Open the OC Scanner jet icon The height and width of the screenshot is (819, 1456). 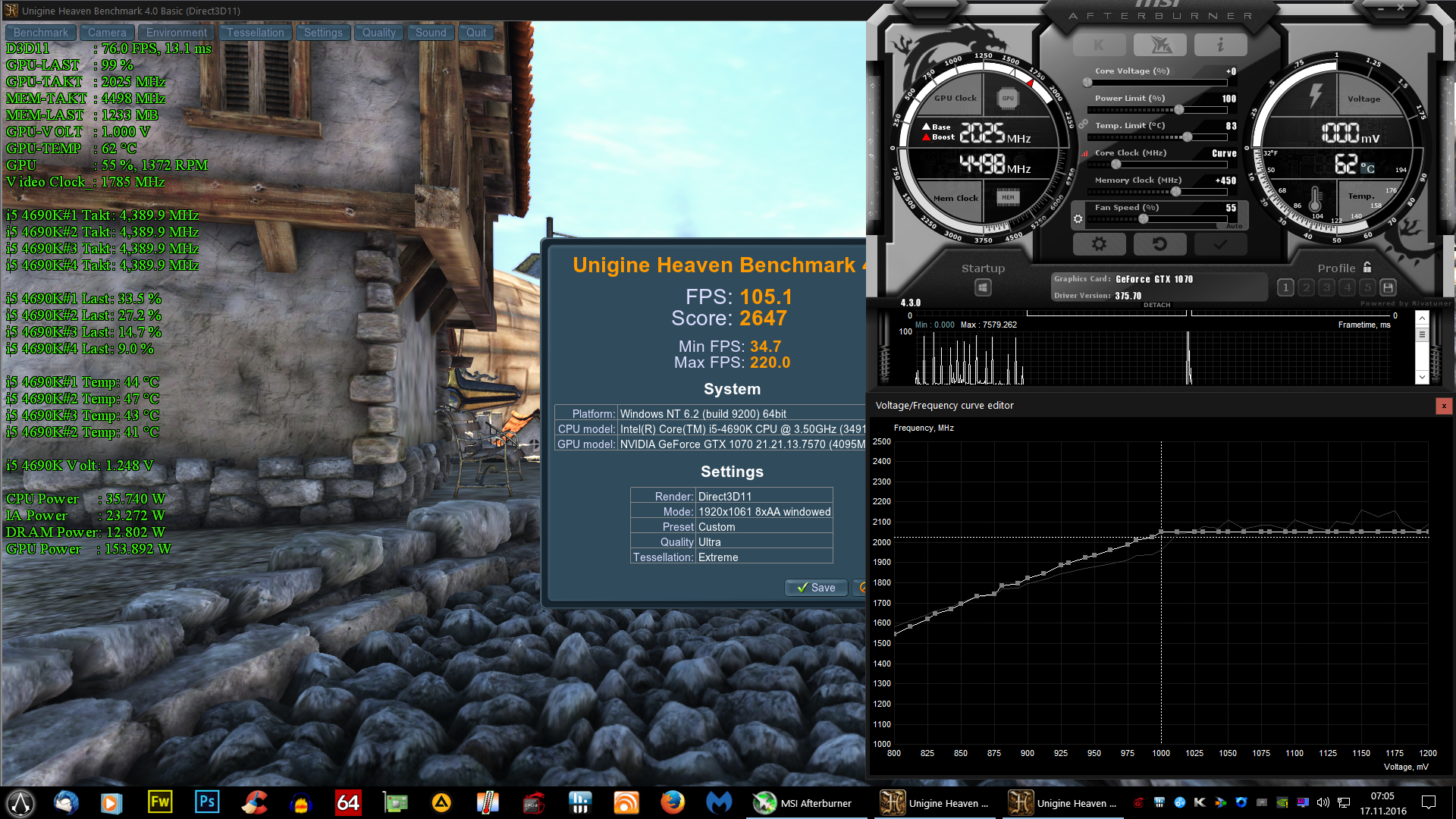click(1159, 45)
